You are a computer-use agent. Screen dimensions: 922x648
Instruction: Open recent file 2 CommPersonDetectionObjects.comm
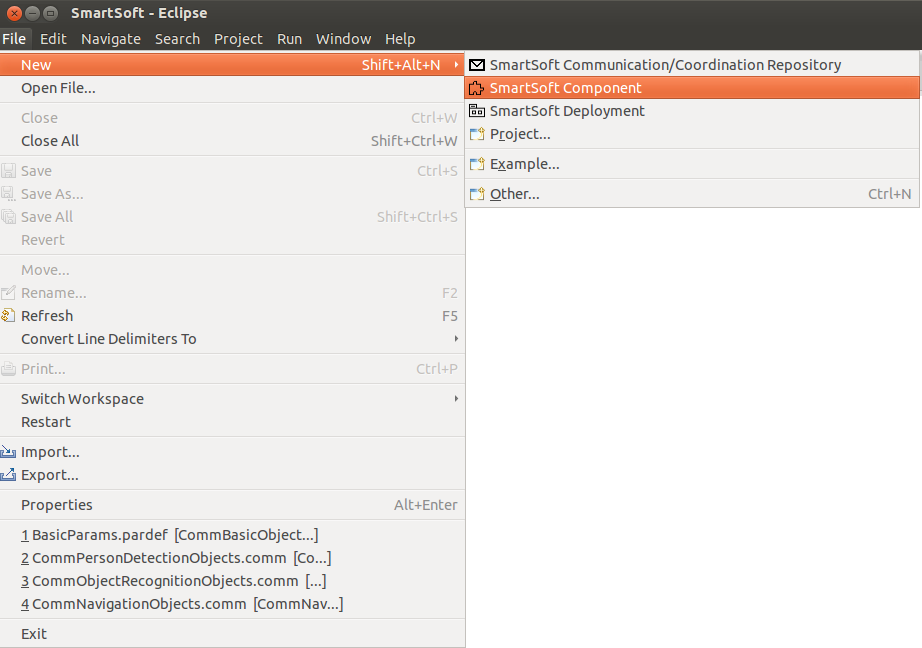232,557
